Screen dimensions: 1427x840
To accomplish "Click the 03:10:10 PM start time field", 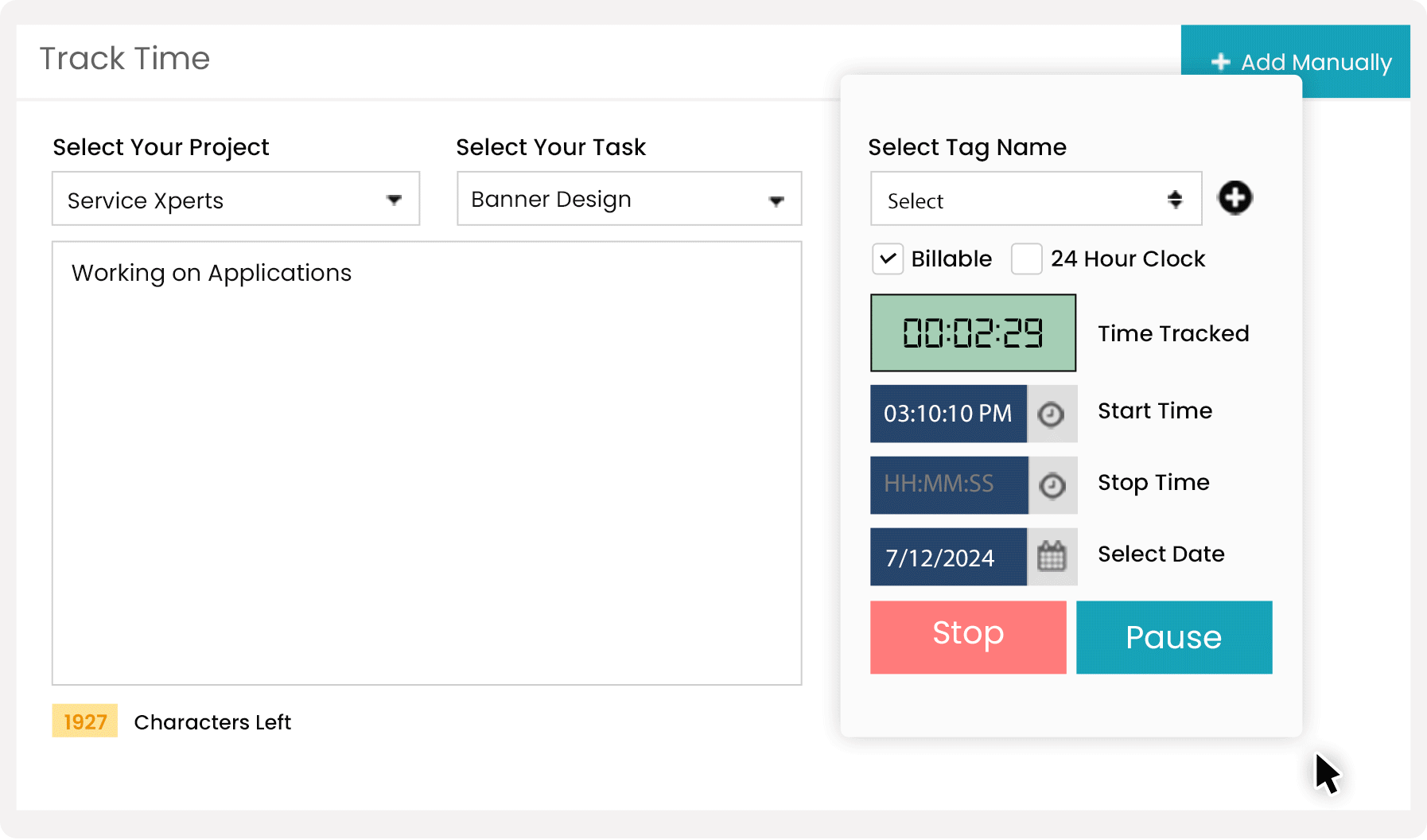I will (x=948, y=414).
